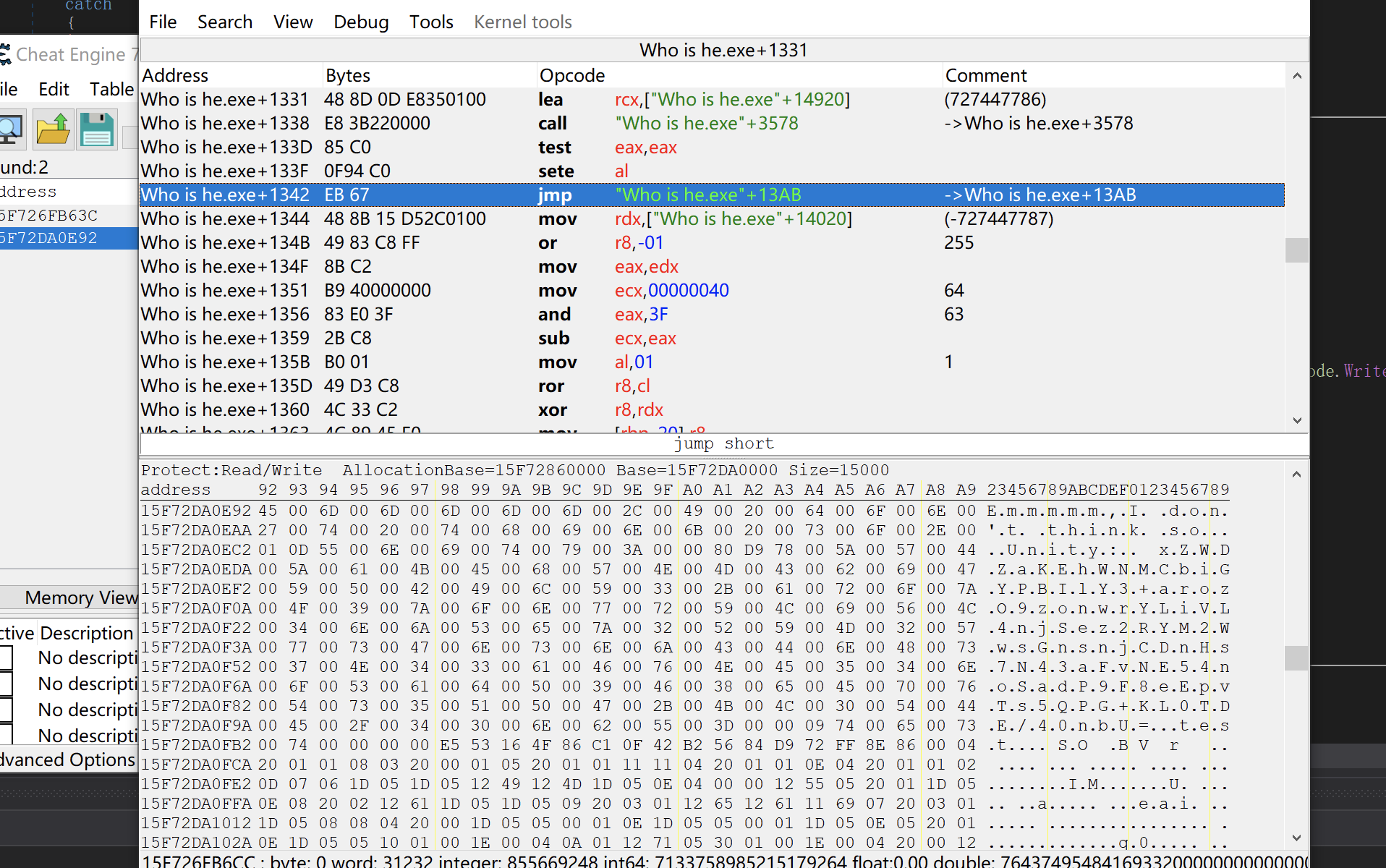Select the sub ecx,eax row

[712, 338]
